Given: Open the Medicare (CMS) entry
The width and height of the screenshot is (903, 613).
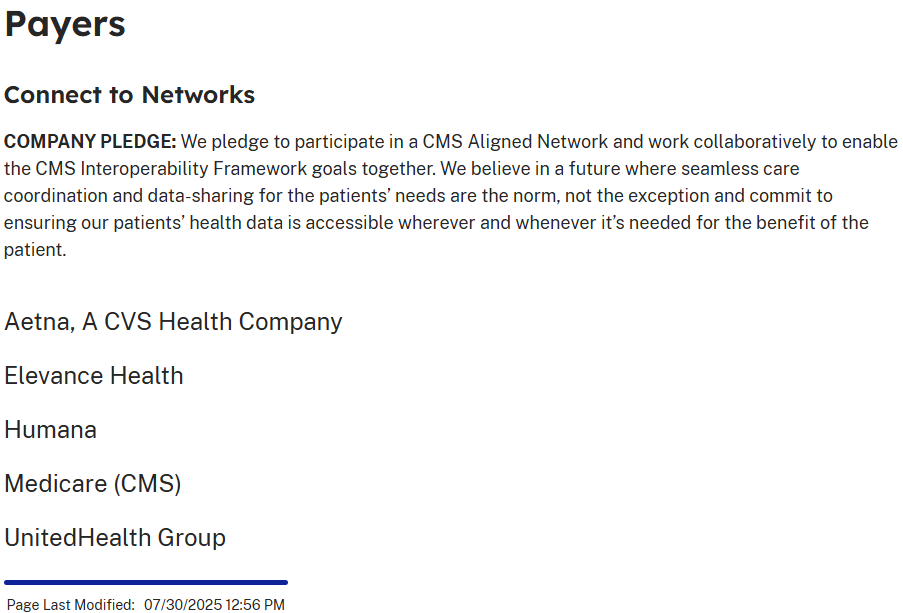Looking at the screenshot, I should click(x=93, y=484).
